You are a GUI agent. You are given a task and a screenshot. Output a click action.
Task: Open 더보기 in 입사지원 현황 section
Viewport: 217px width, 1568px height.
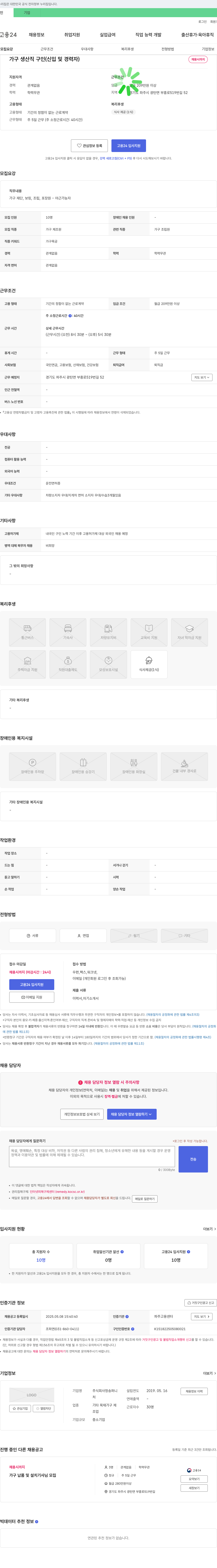click(210, 1229)
